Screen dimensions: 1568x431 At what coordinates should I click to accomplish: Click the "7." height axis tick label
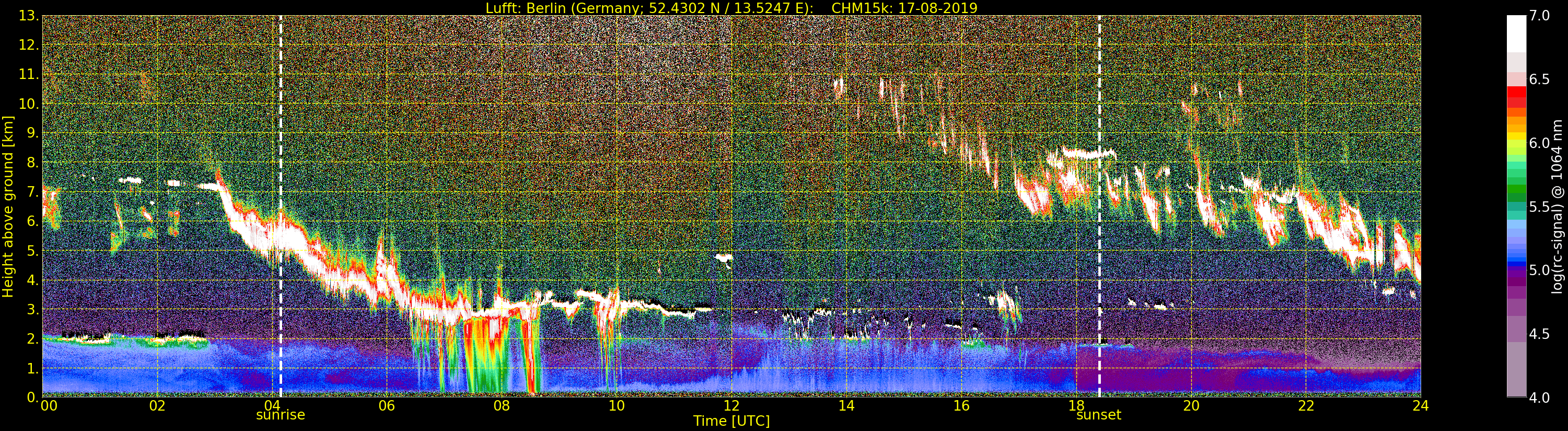[33, 192]
